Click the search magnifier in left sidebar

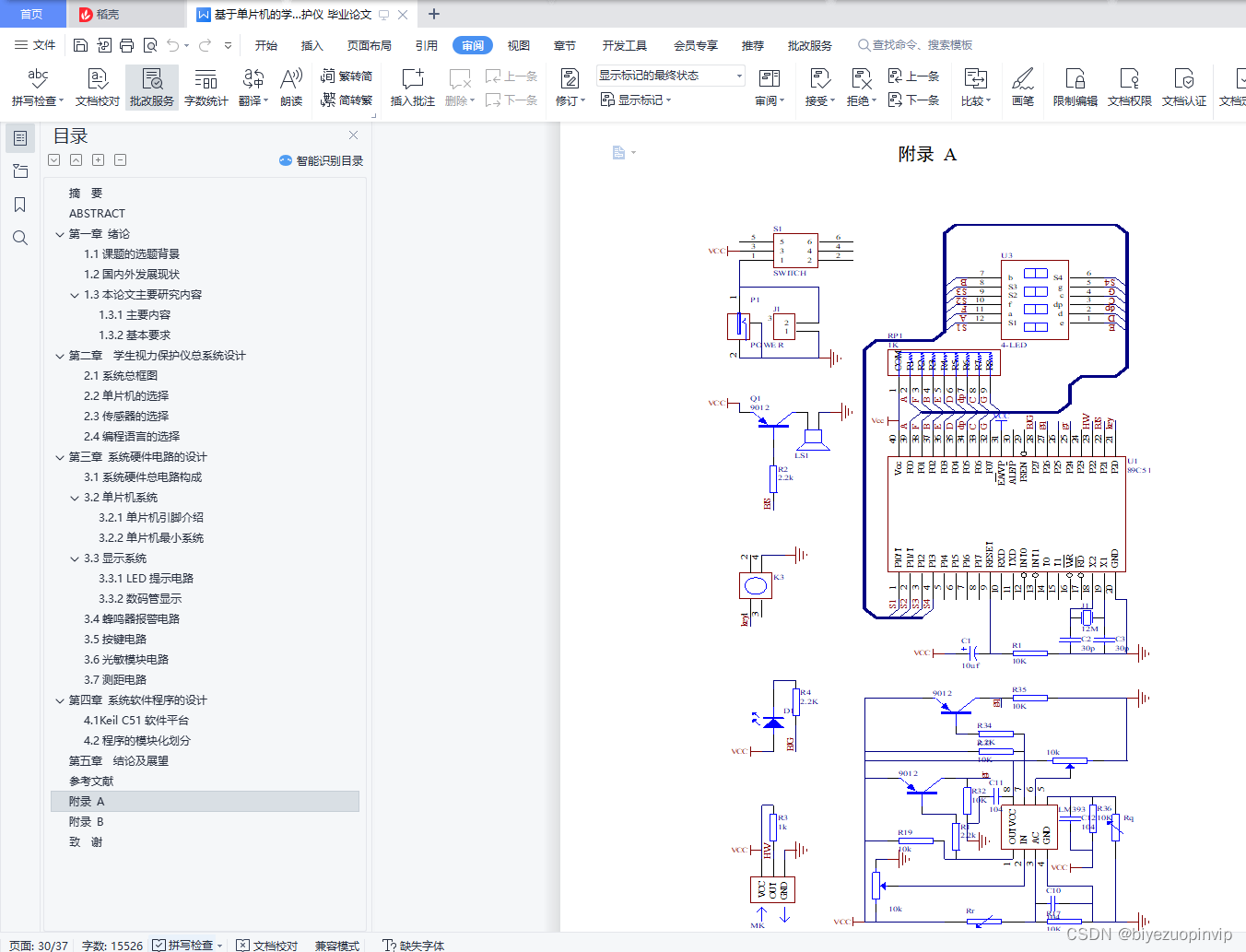[20, 238]
